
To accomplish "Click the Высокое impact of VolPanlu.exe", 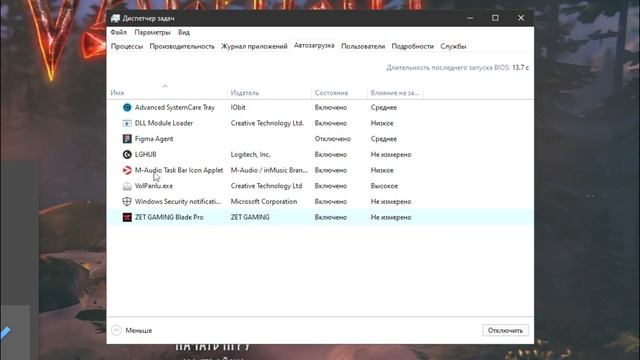I will point(384,186).
